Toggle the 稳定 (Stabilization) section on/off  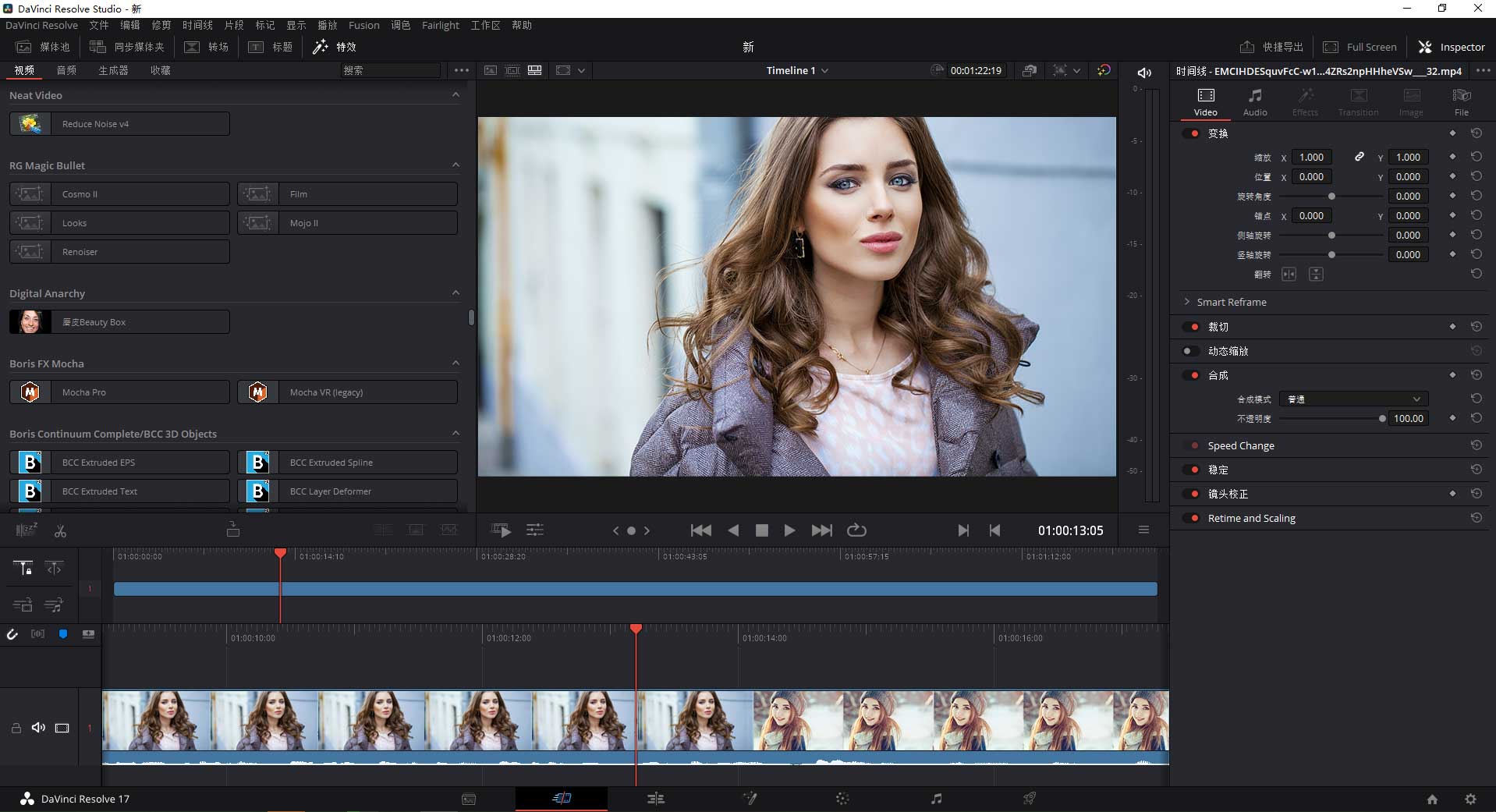(x=1192, y=470)
